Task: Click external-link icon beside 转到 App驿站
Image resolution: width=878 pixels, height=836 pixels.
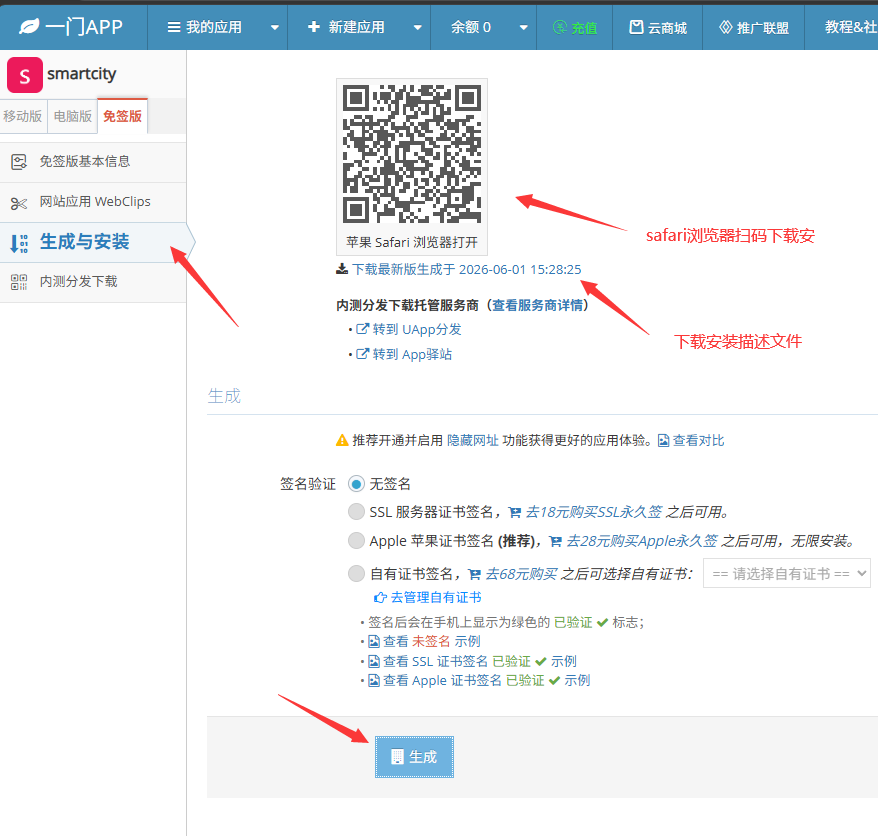Action: pyautogui.click(x=362, y=354)
